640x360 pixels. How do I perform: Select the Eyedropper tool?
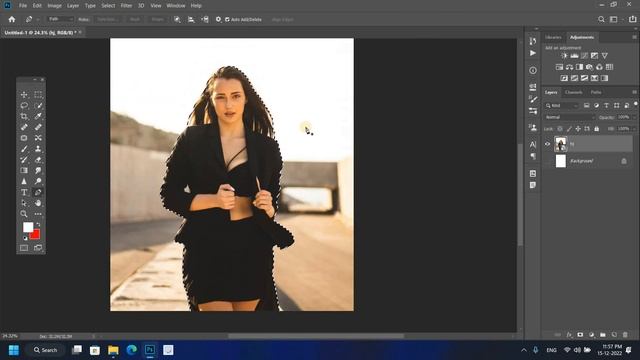coord(38,116)
